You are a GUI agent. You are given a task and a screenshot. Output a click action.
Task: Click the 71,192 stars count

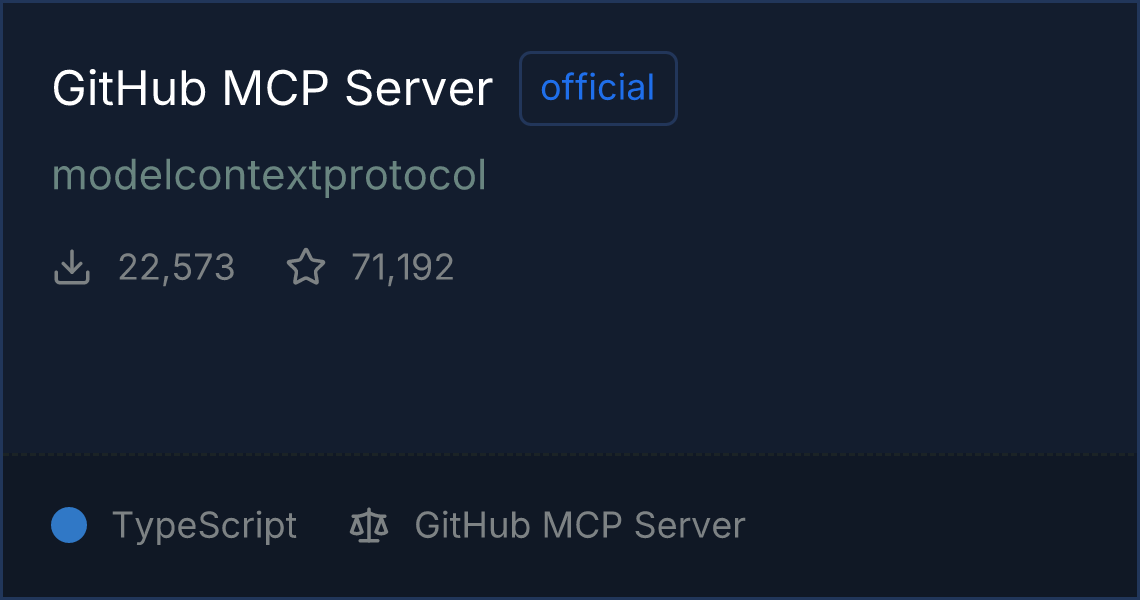click(x=403, y=267)
